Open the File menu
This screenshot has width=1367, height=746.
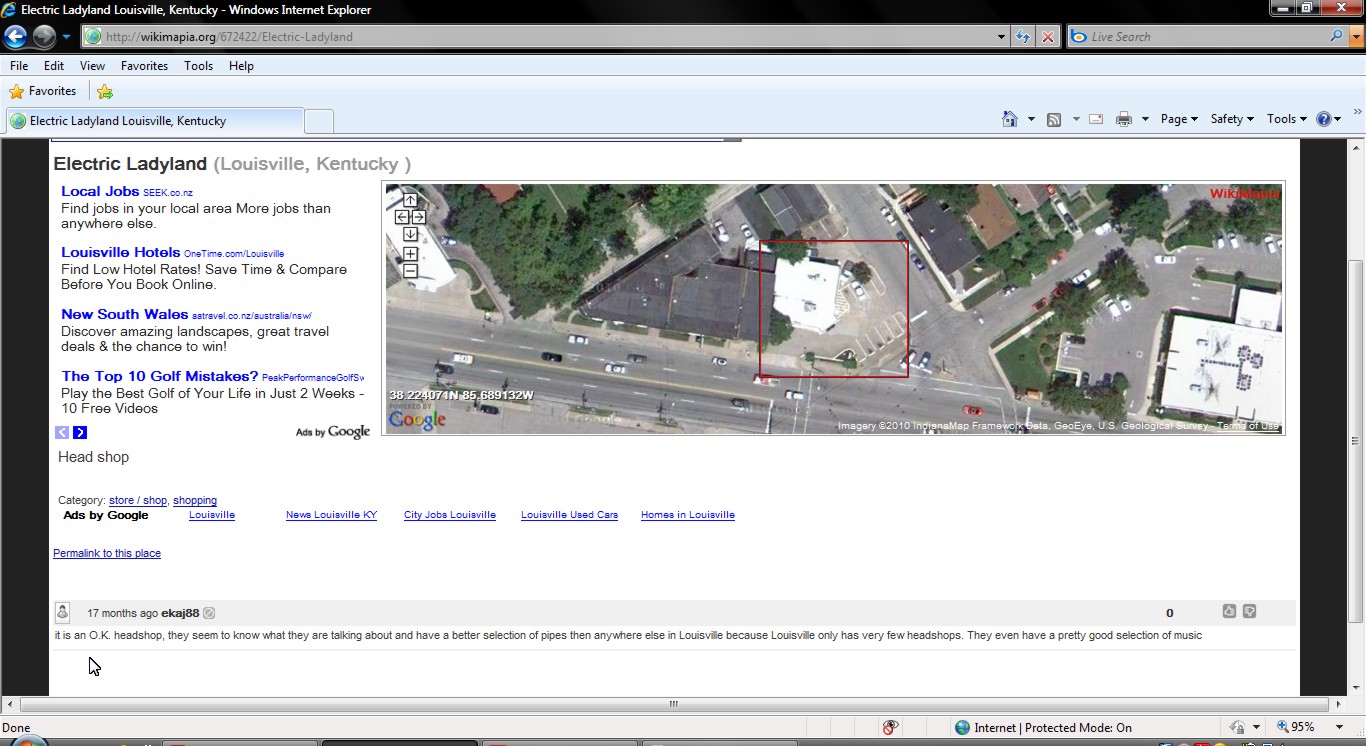pyautogui.click(x=19, y=66)
